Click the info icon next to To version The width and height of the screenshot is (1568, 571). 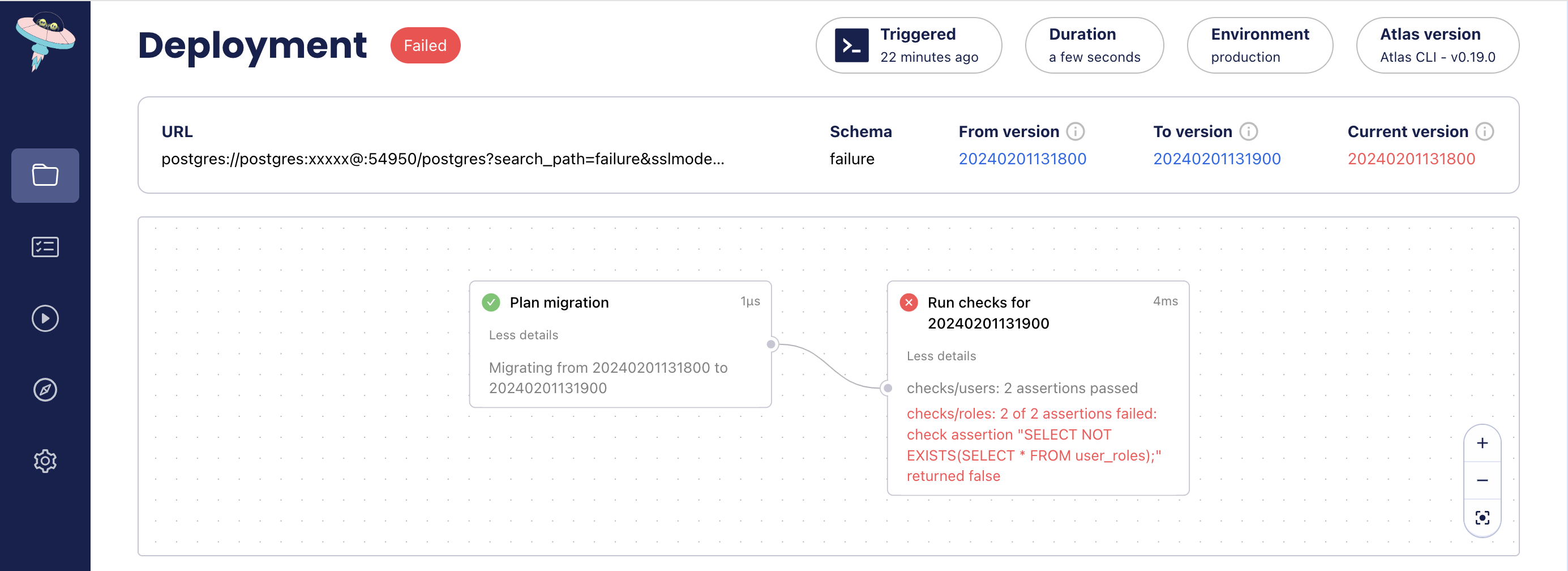pyautogui.click(x=1248, y=131)
